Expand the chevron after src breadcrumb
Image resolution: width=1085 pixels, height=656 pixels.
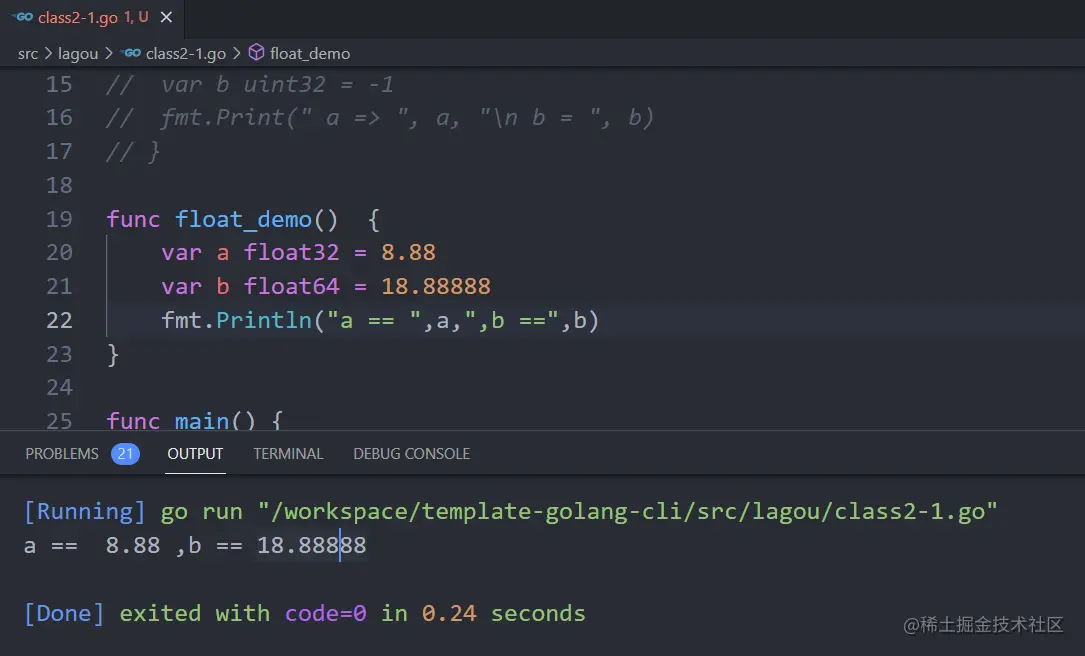48,53
